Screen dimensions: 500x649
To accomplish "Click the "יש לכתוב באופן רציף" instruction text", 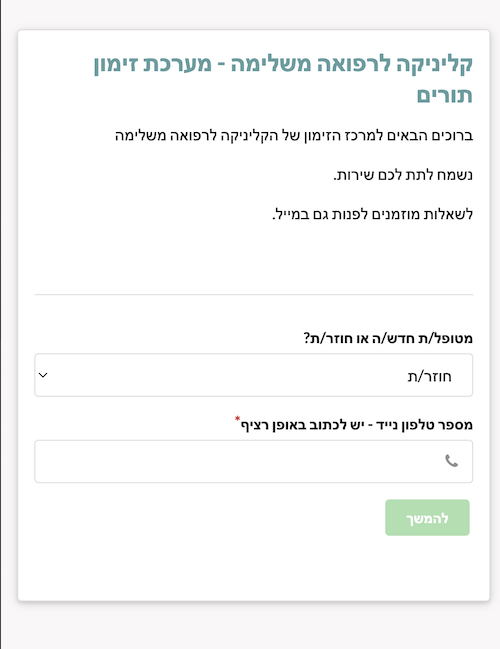I will click(301, 425).
